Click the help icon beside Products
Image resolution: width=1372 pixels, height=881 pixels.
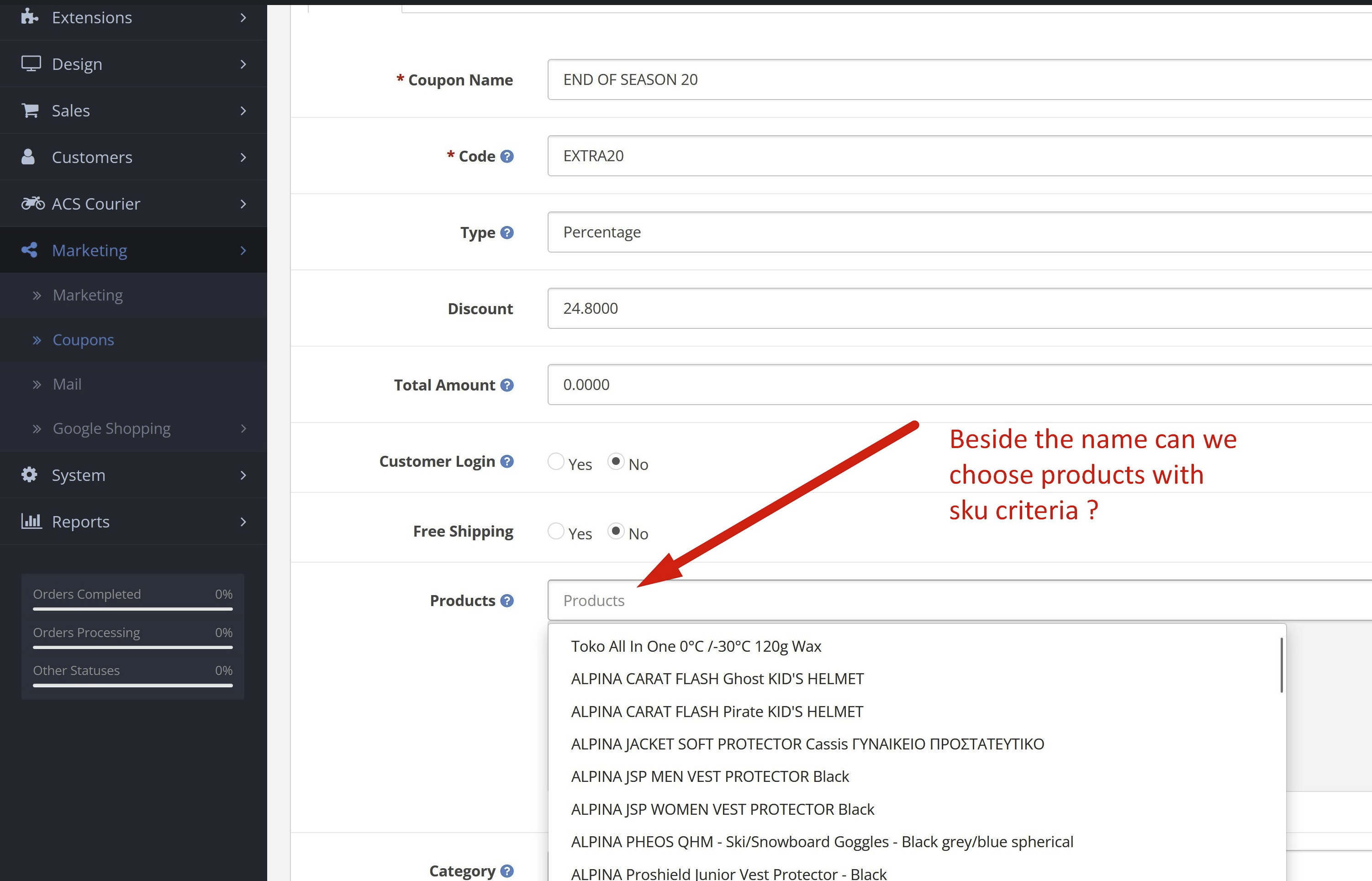(507, 601)
